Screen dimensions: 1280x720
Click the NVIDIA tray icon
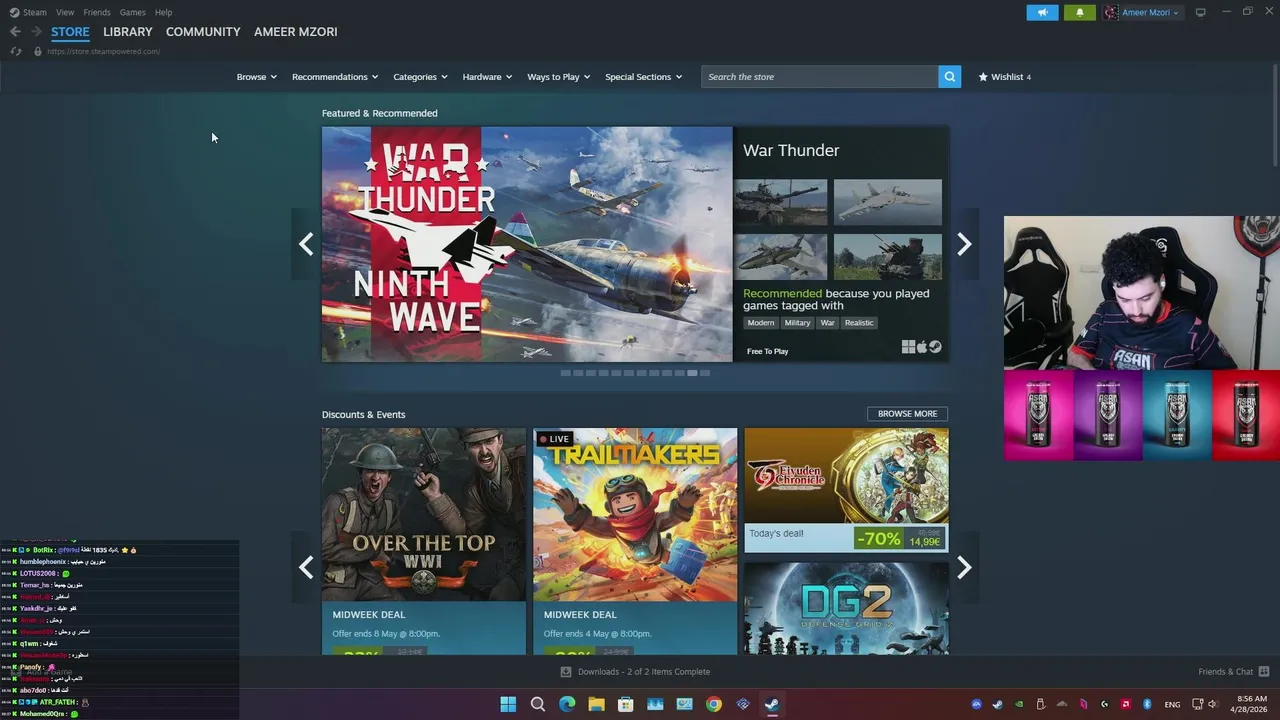tap(1019, 704)
